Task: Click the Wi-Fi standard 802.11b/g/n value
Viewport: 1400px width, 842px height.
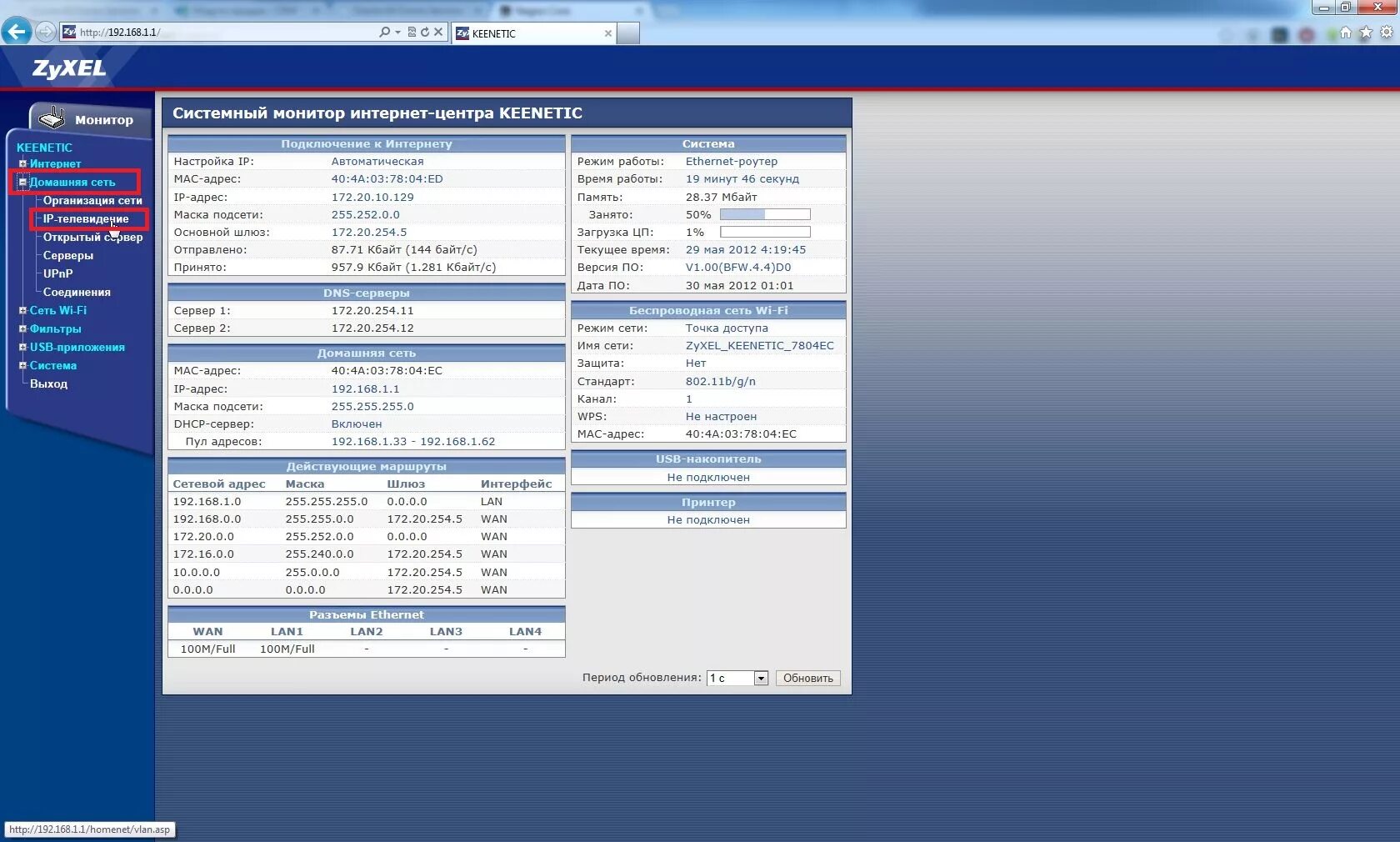Action: point(721,382)
